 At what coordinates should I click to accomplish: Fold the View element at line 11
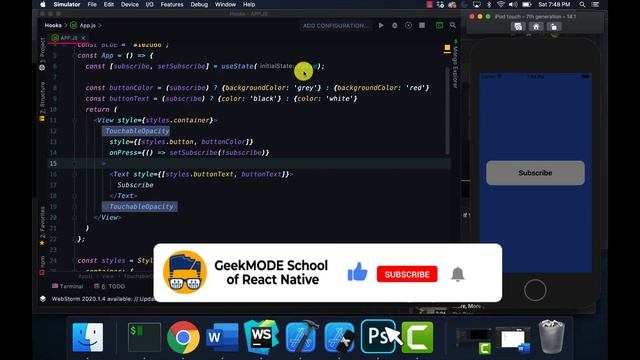pos(74,120)
